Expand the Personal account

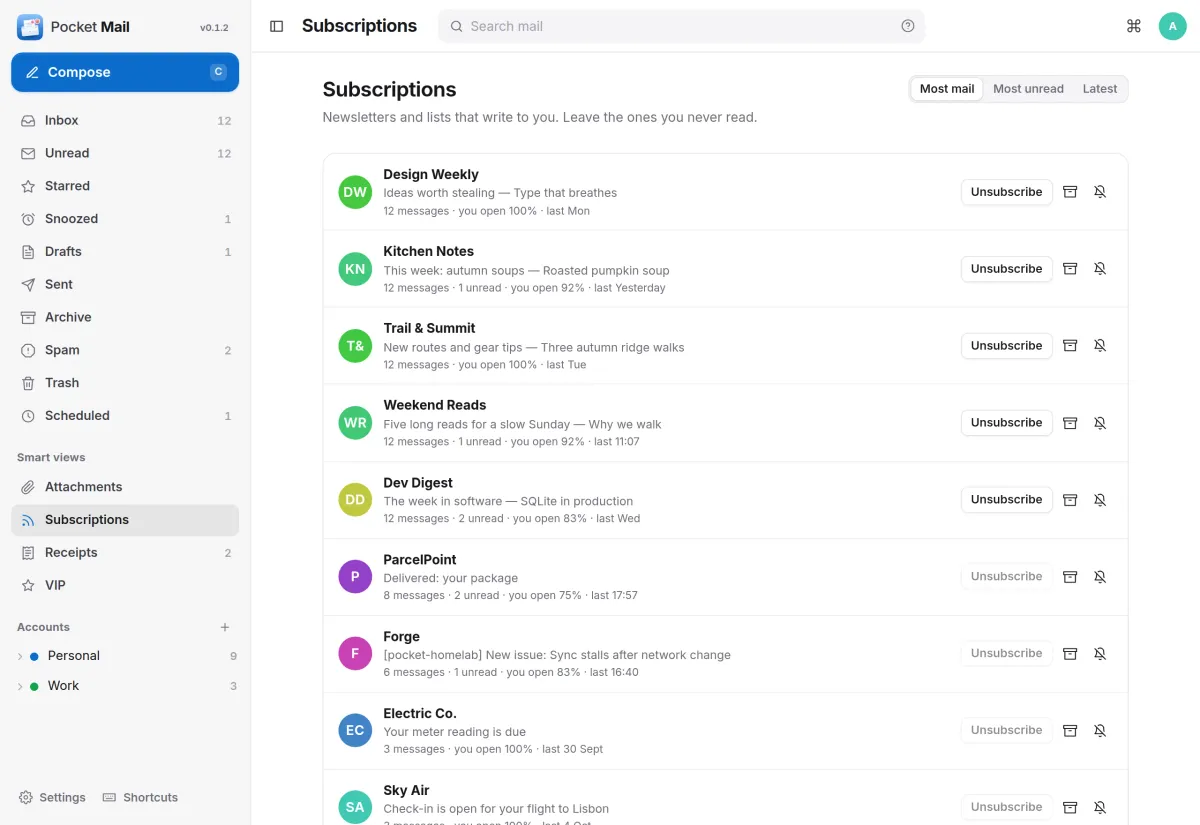(x=20, y=656)
